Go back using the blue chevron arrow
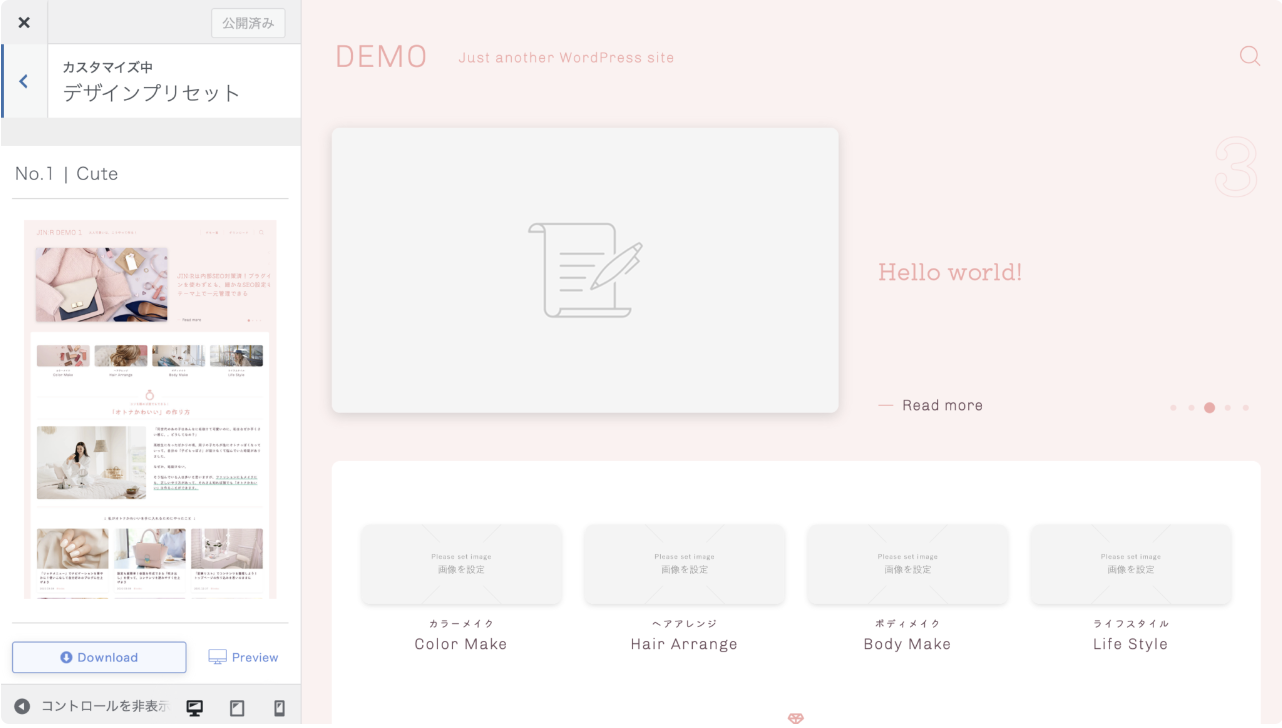This screenshot has height=728, width=1282. point(24,81)
